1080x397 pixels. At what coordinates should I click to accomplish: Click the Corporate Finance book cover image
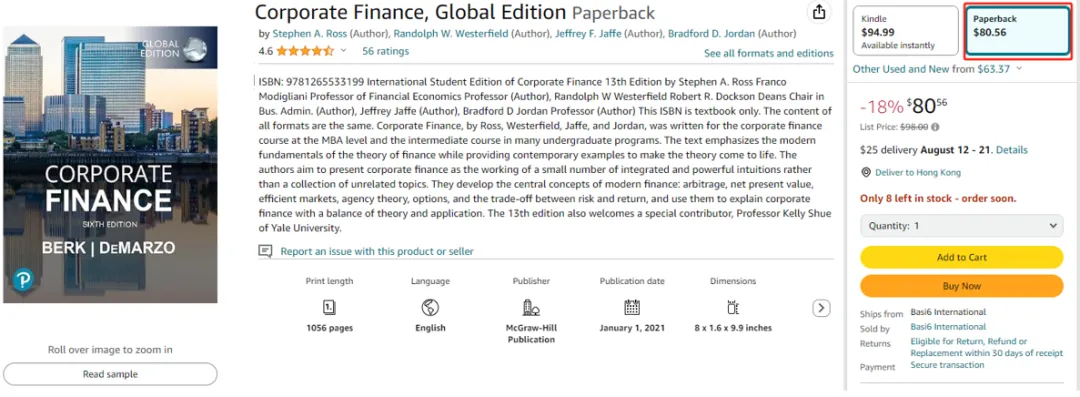click(110, 164)
